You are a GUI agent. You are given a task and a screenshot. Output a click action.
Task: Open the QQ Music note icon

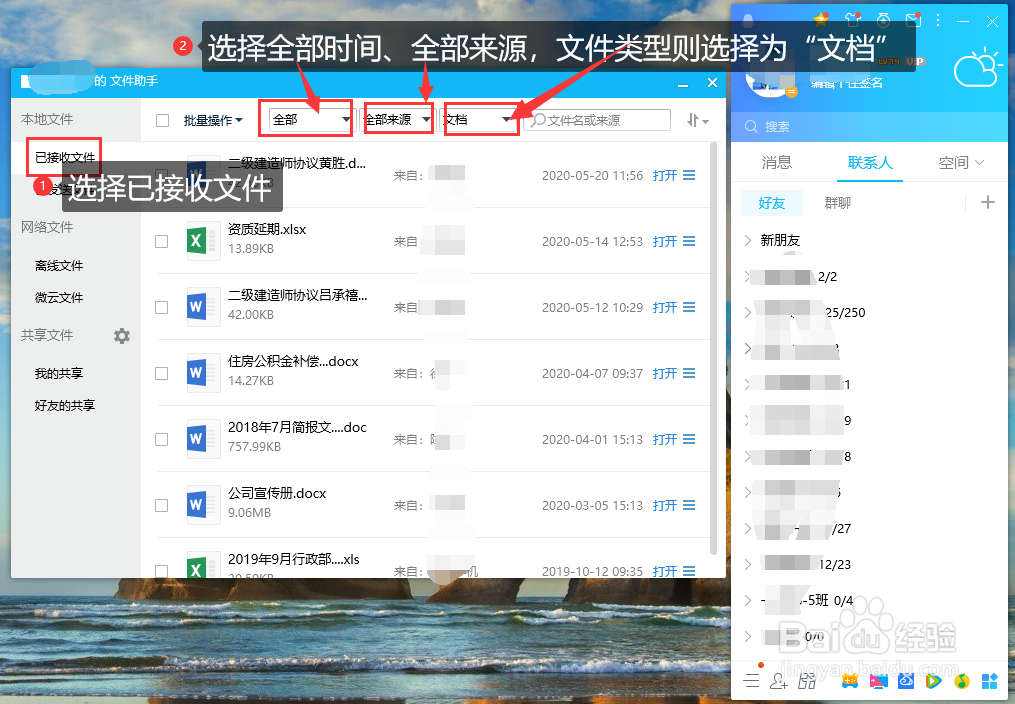962,681
